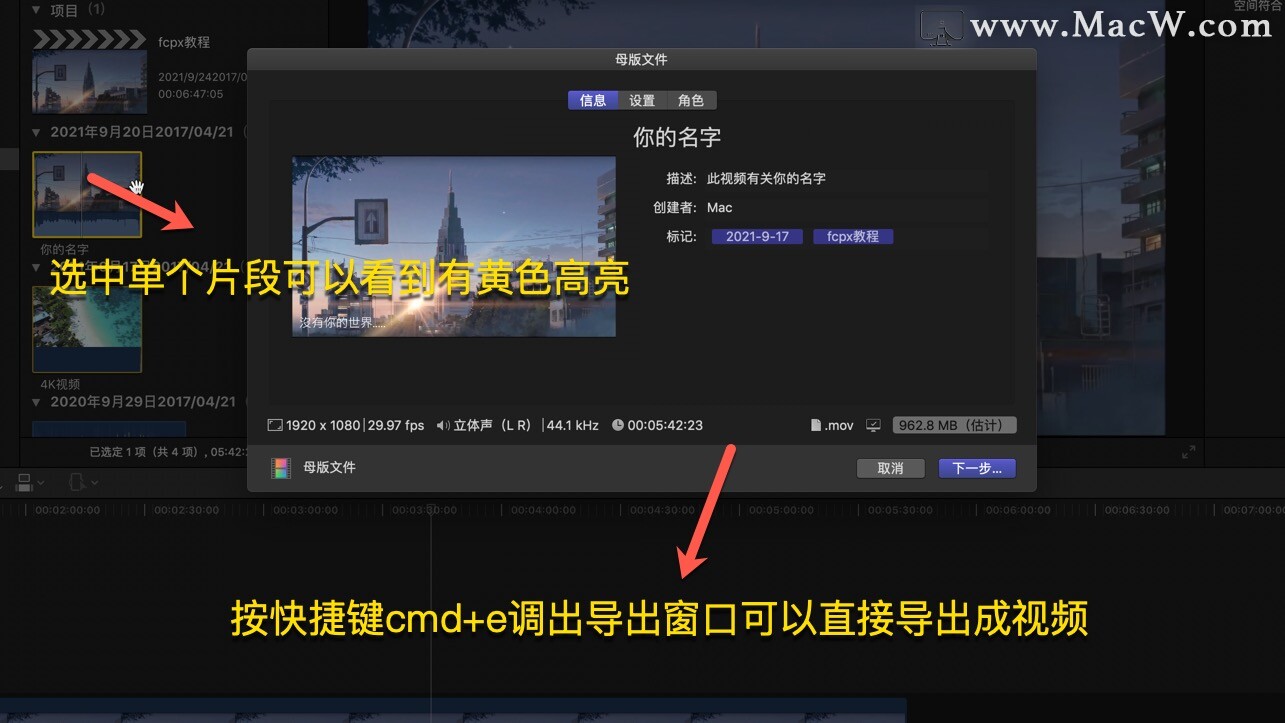Collapse the 项目 section in the browser
The height and width of the screenshot is (723, 1285).
(37, 10)
